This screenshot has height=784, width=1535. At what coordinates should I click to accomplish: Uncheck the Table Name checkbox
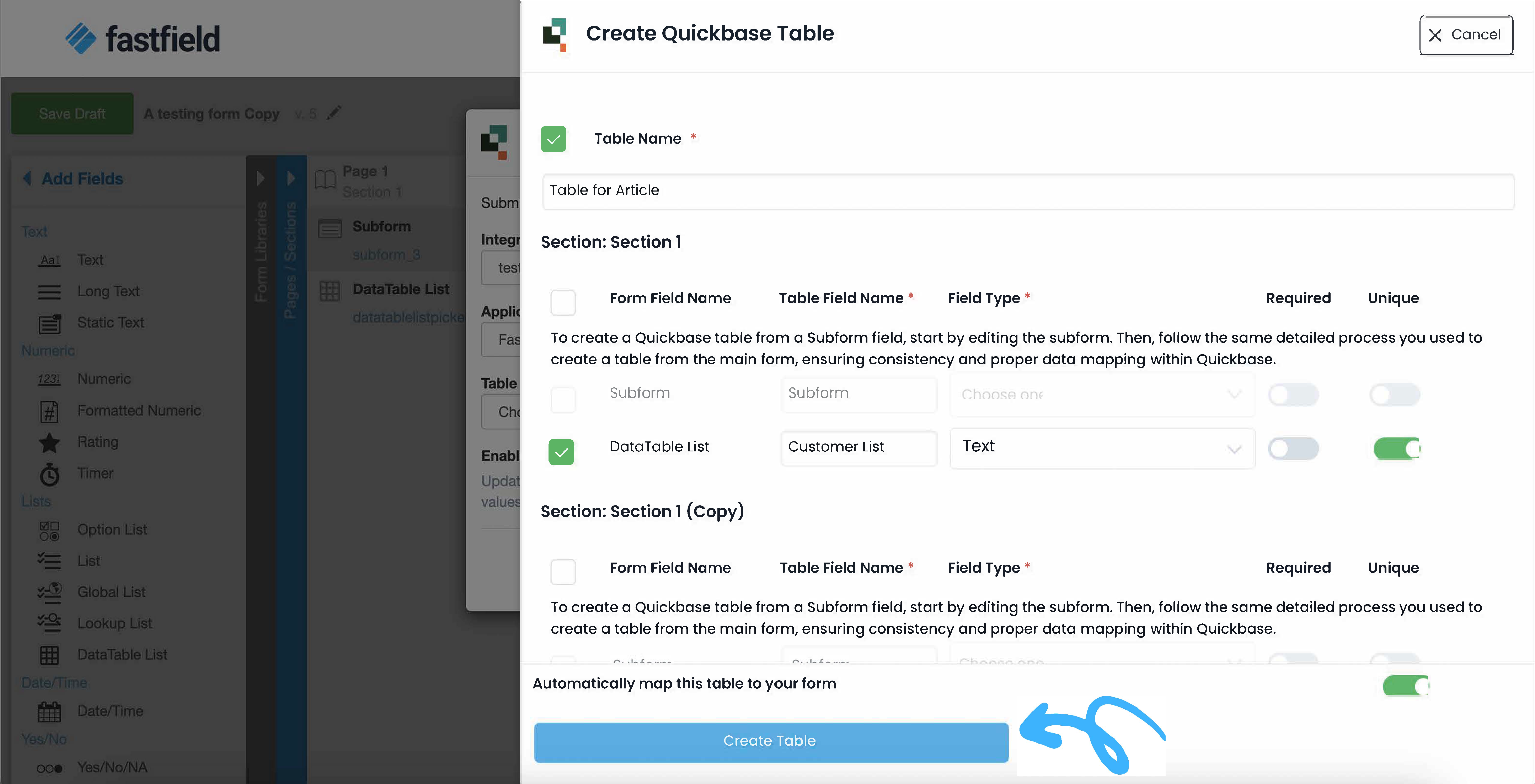pyautogui.click(x=553, y=139)
